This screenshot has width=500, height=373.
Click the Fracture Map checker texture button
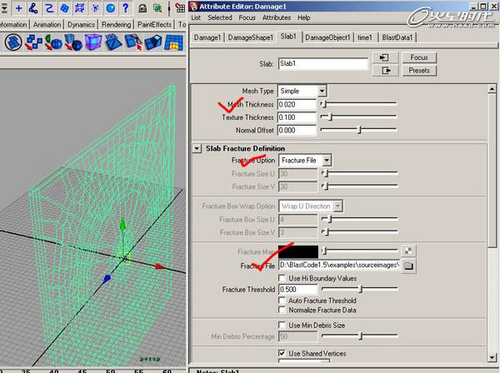tap(408, 251)
